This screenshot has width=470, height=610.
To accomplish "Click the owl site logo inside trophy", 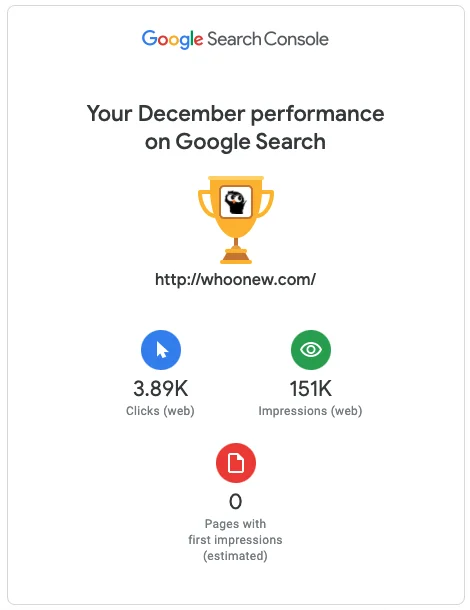I will (x=236, y=202).
